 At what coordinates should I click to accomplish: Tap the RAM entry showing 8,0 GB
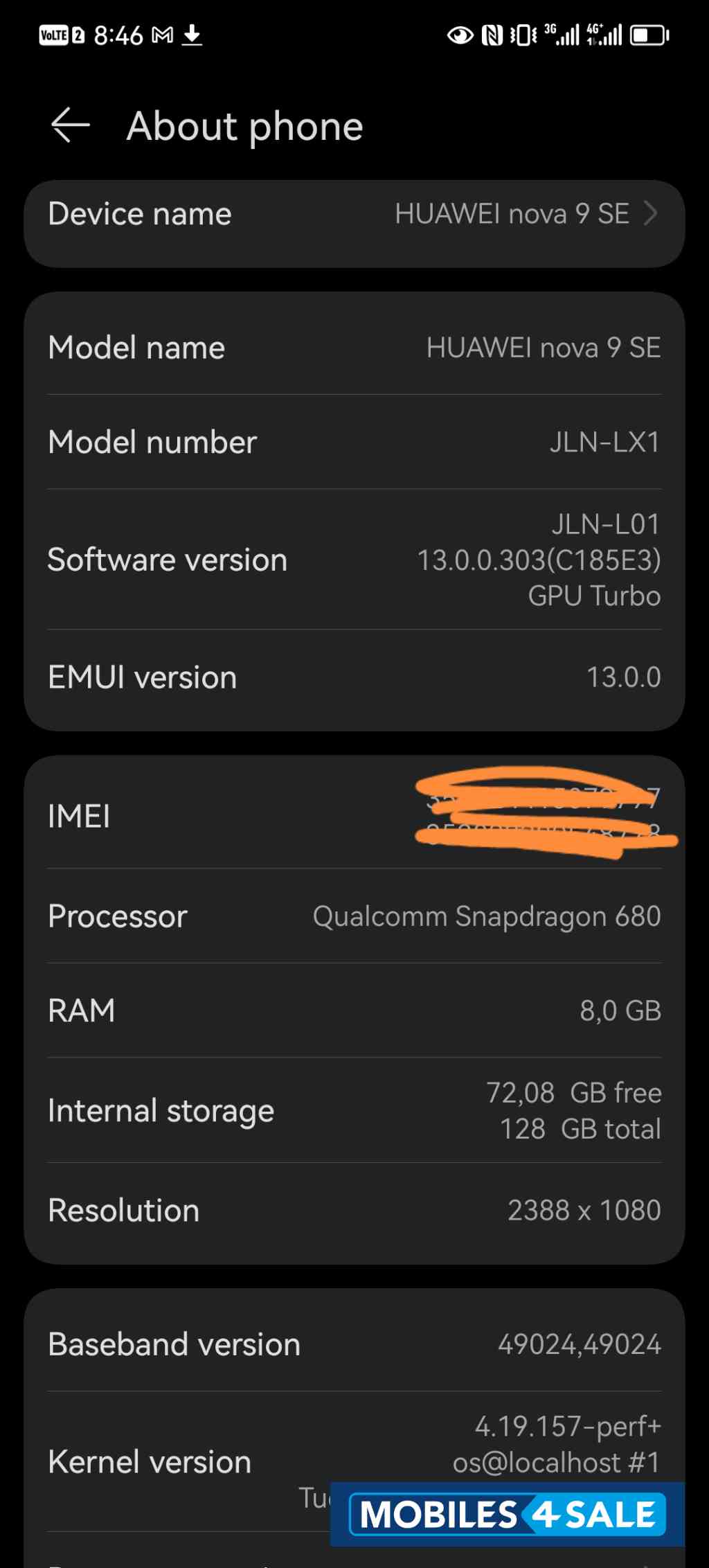point(354,1010)
